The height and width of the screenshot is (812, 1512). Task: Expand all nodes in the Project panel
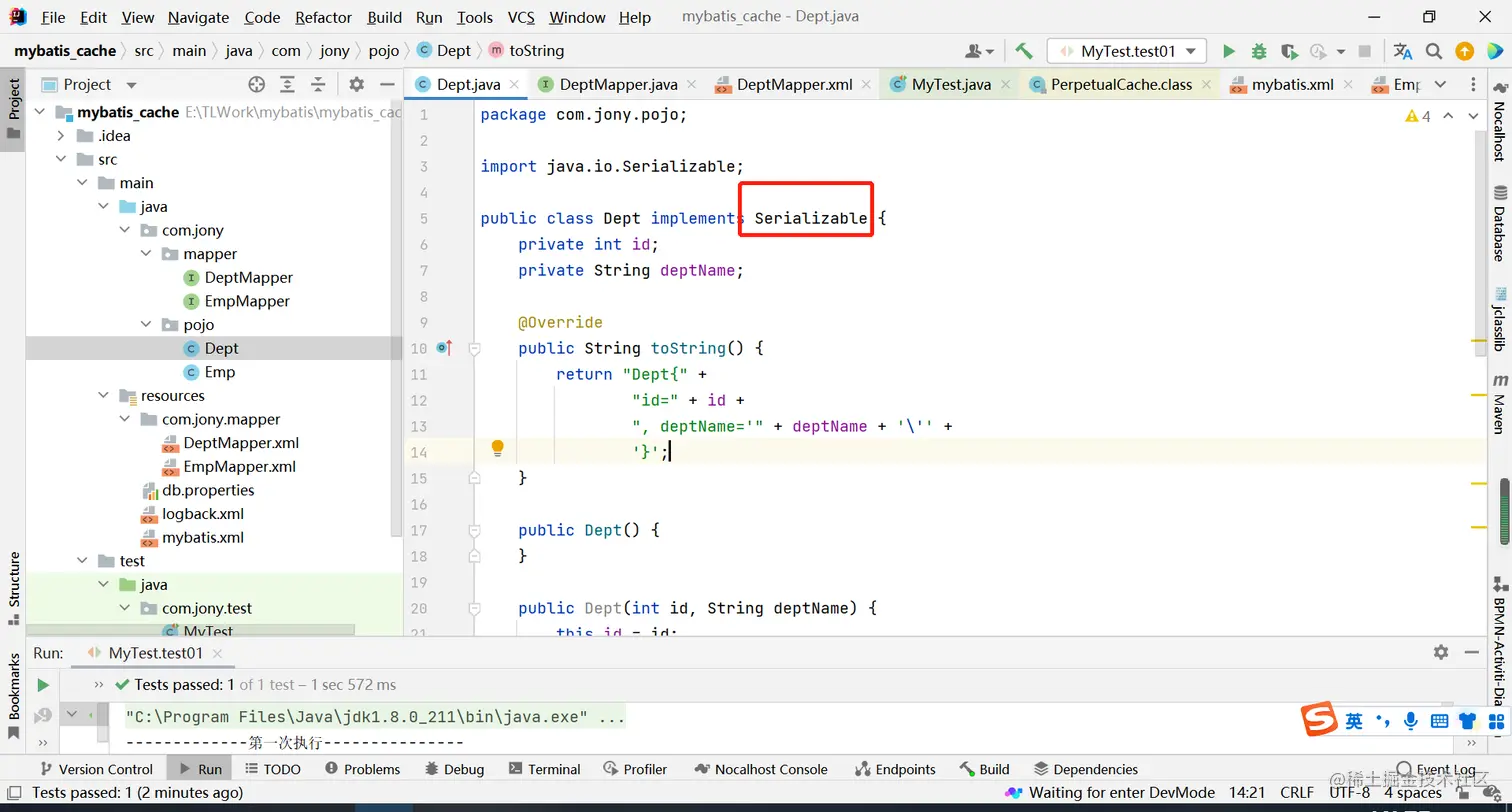point(287,85)
